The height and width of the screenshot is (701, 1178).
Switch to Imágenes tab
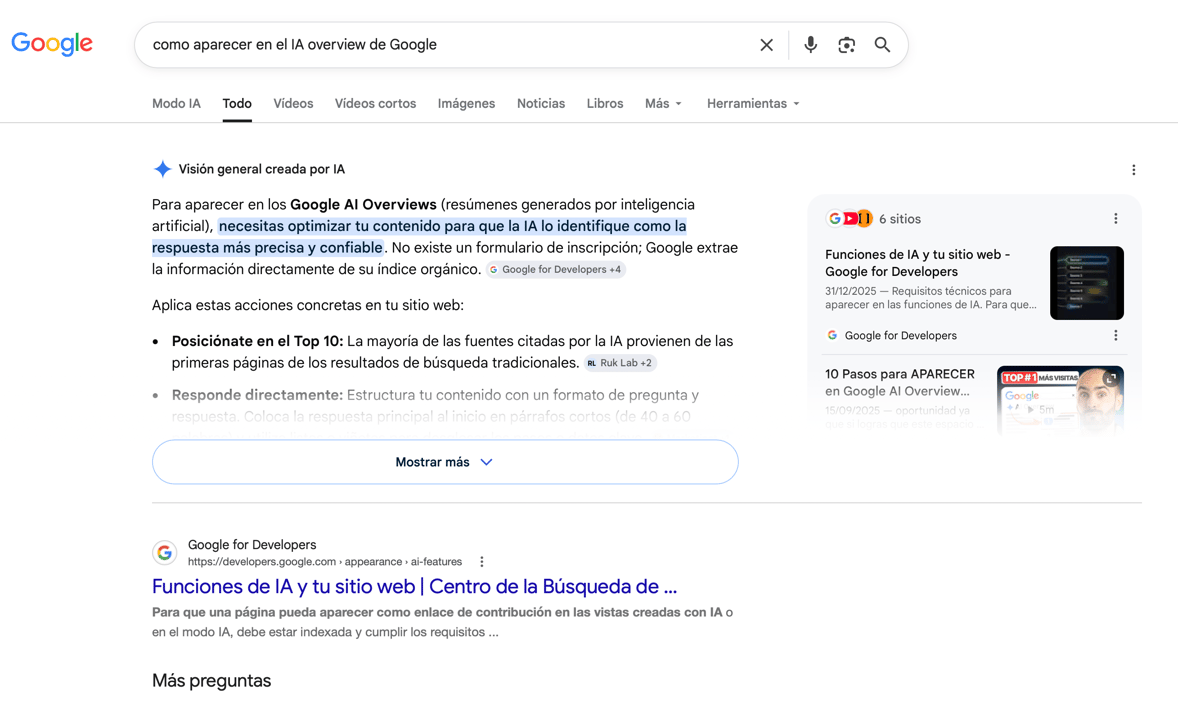[x=466, y=104]
